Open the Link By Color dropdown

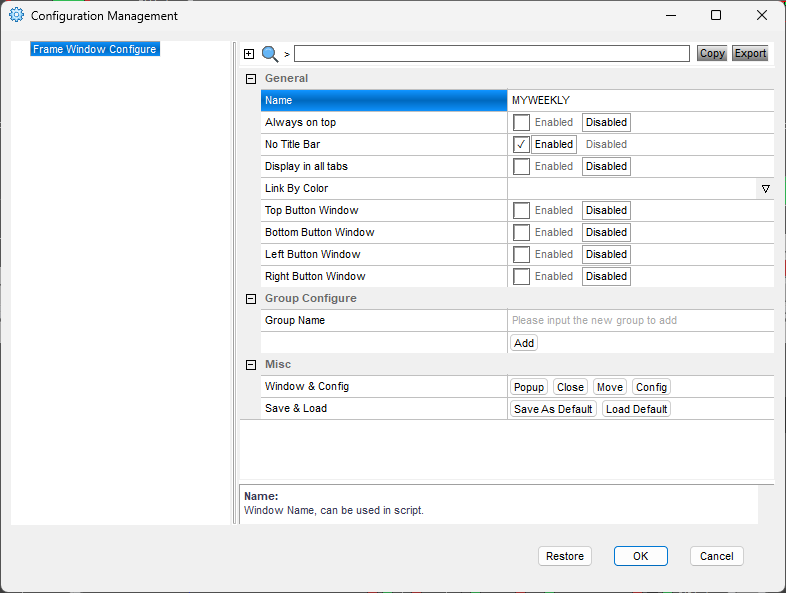(765, 189)
